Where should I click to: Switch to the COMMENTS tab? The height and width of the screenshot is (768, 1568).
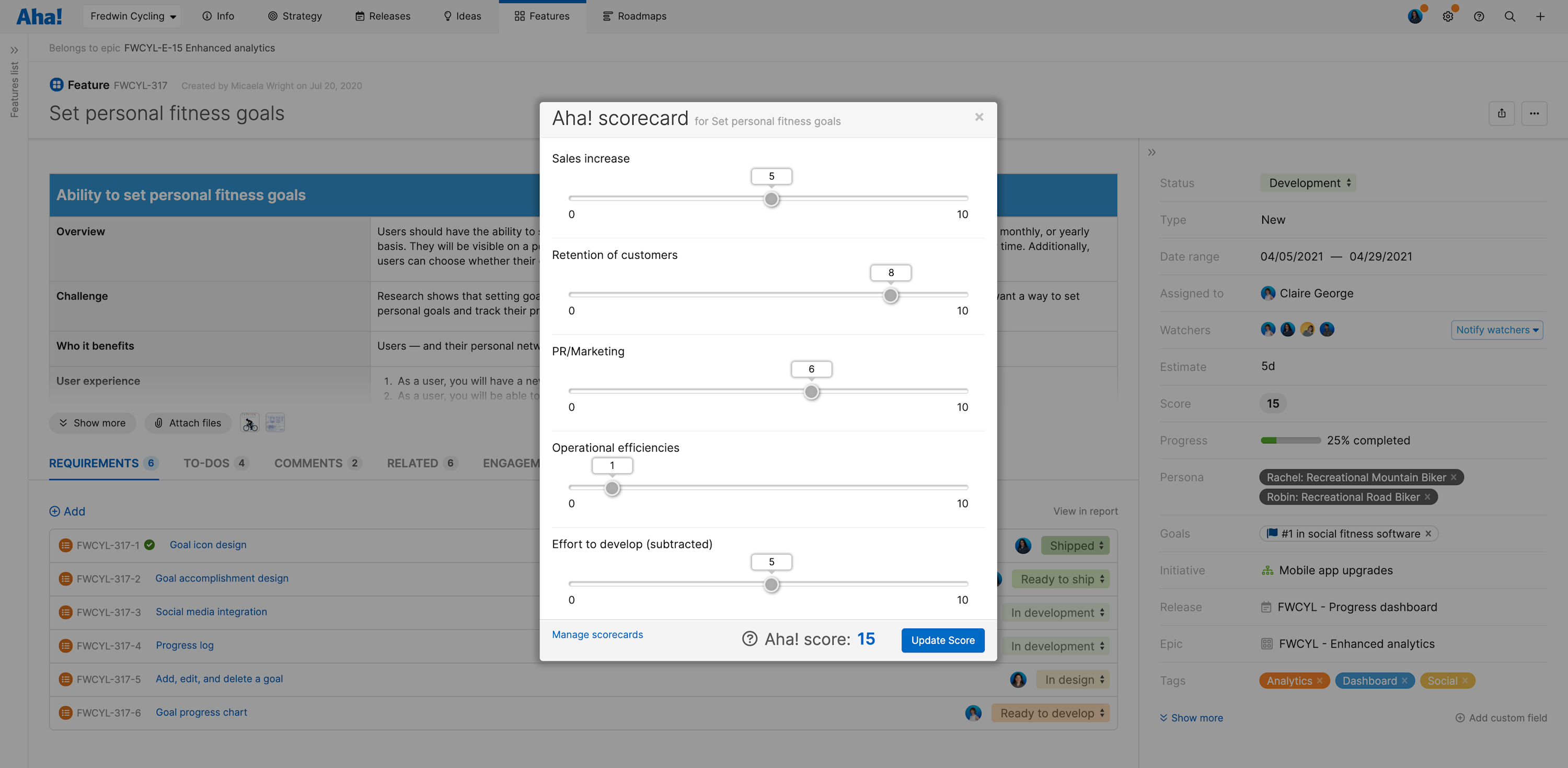coord(318,464)
